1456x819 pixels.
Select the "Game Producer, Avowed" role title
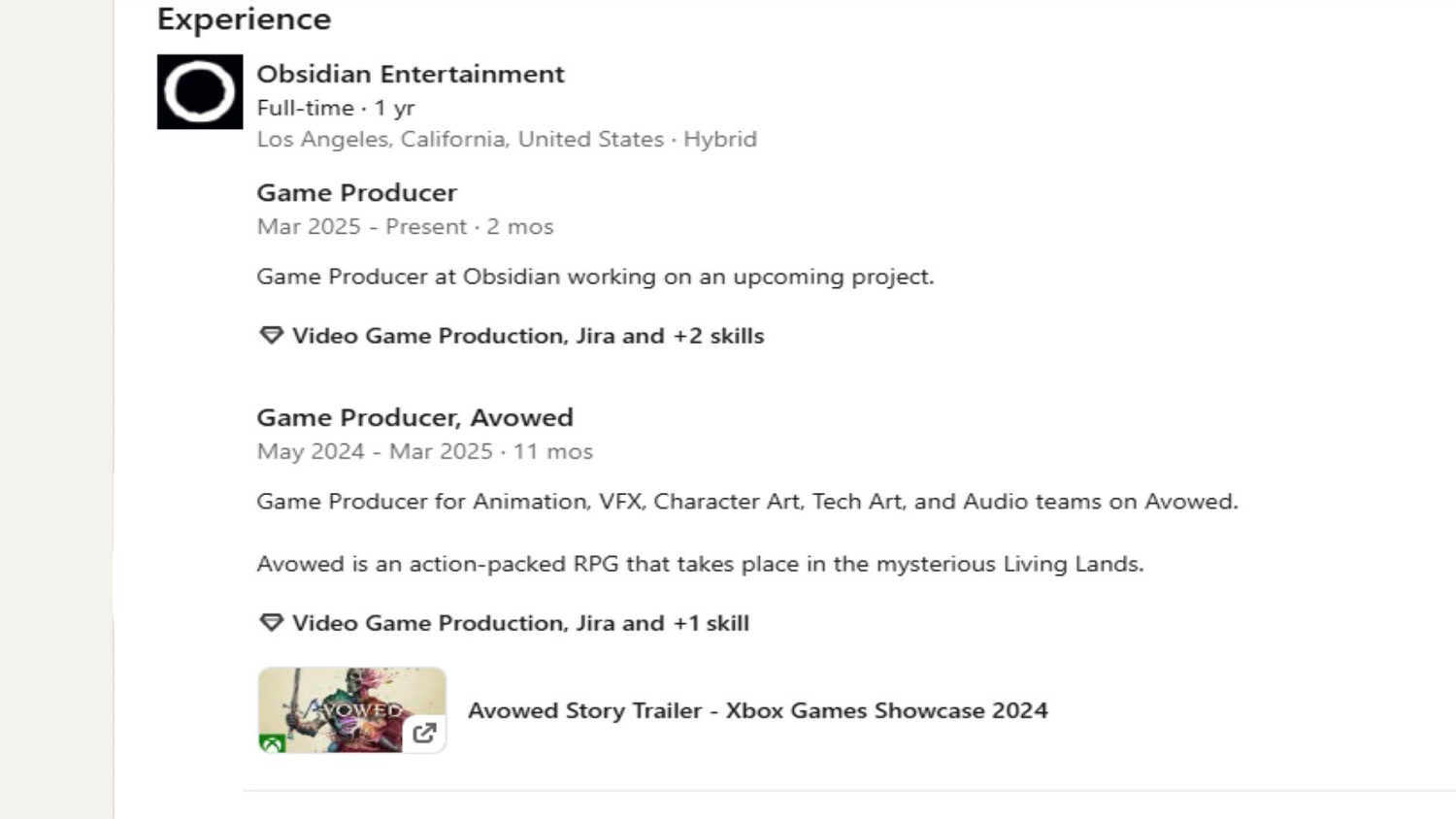pyautogui.click(x=414, y=417)
